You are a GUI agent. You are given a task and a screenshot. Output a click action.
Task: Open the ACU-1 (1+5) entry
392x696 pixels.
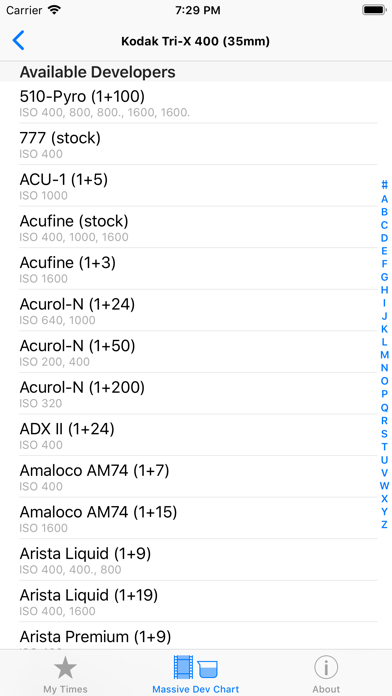tap(196, 186)
